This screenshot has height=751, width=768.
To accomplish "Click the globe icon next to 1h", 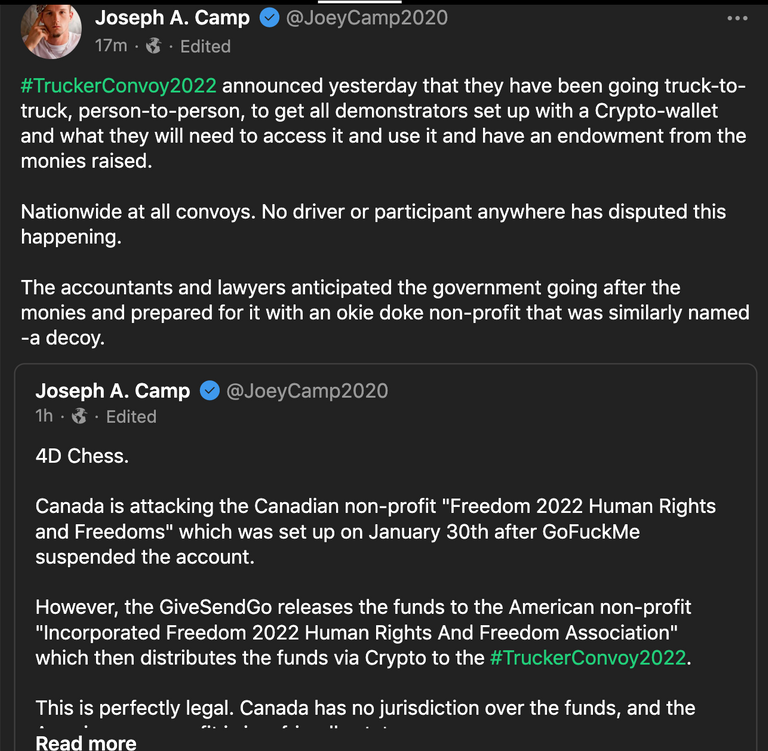I will [x=80, y=416].
